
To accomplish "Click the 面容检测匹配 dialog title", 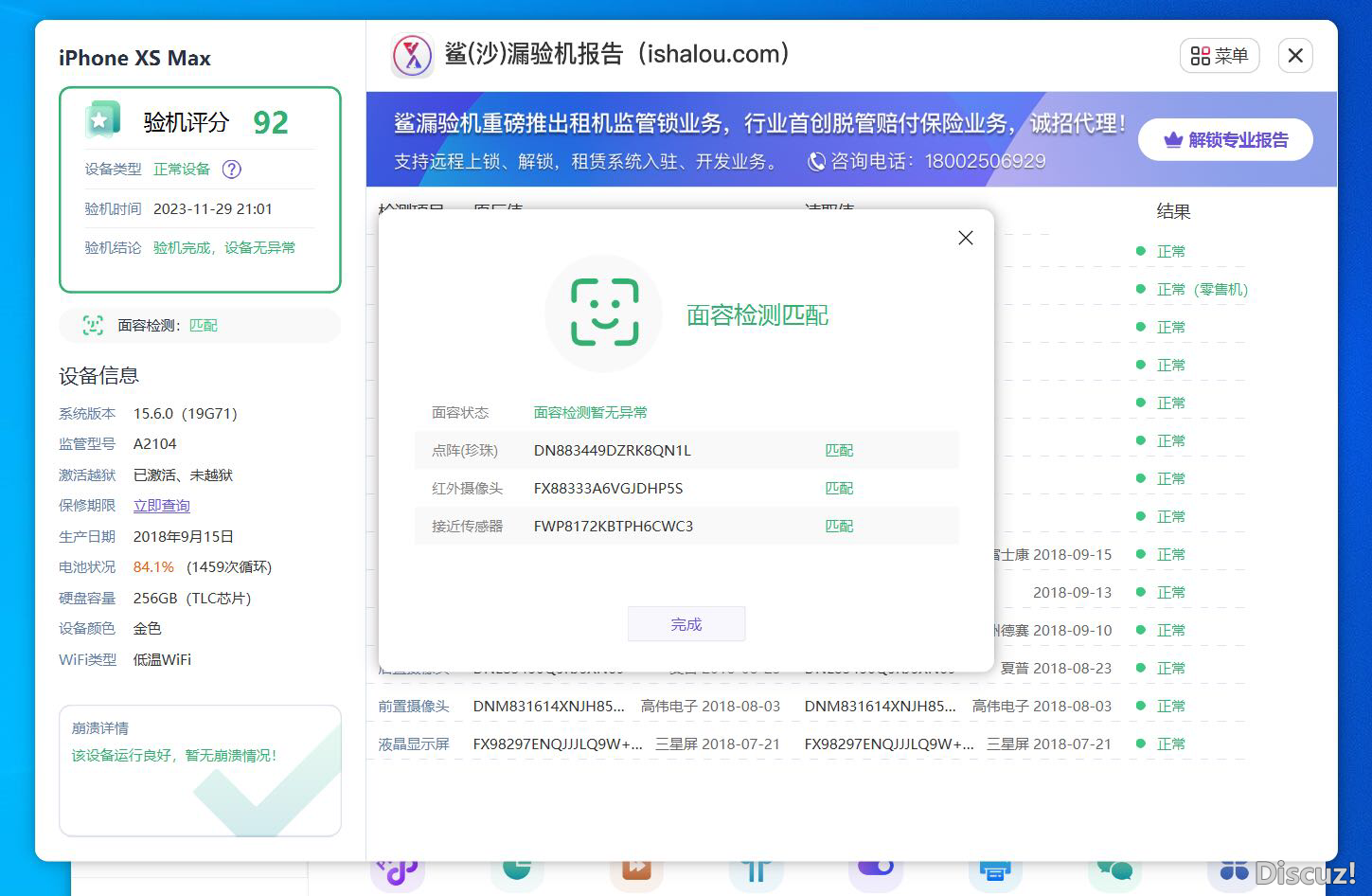I will [x=757, y=315].
